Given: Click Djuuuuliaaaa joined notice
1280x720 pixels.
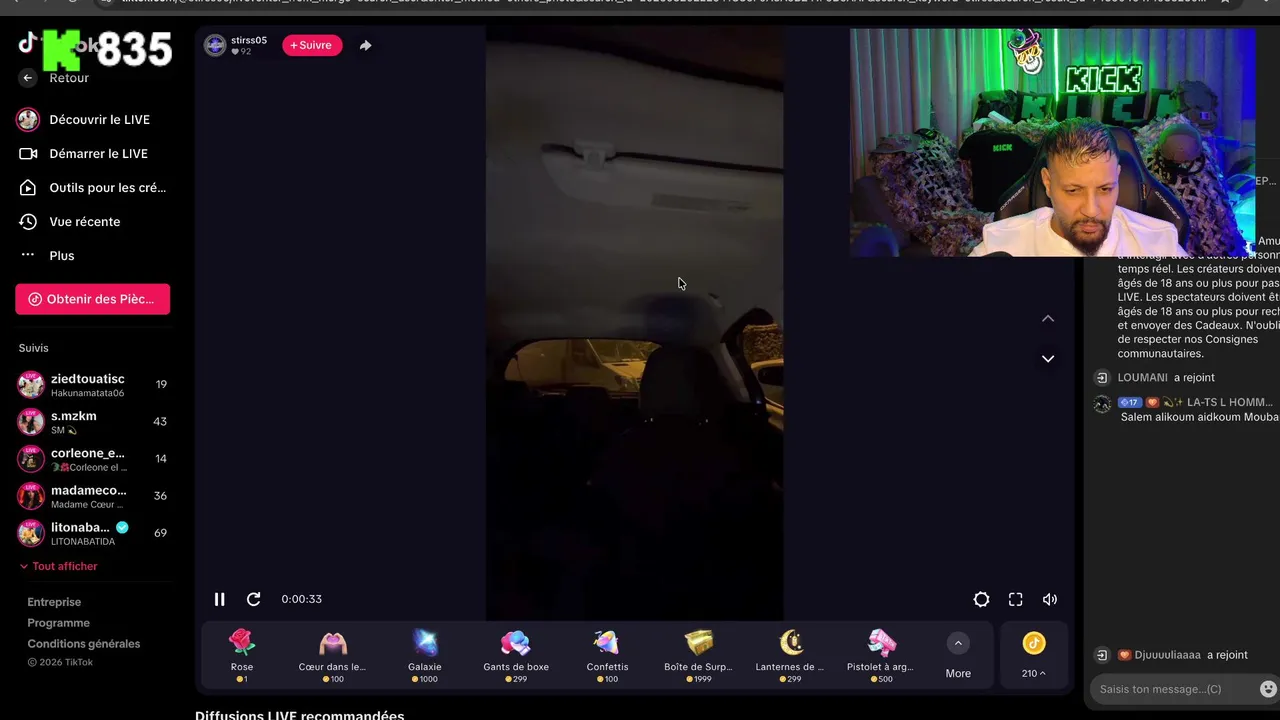Looking at the screenshot, I should click(x=1171, y=655).
